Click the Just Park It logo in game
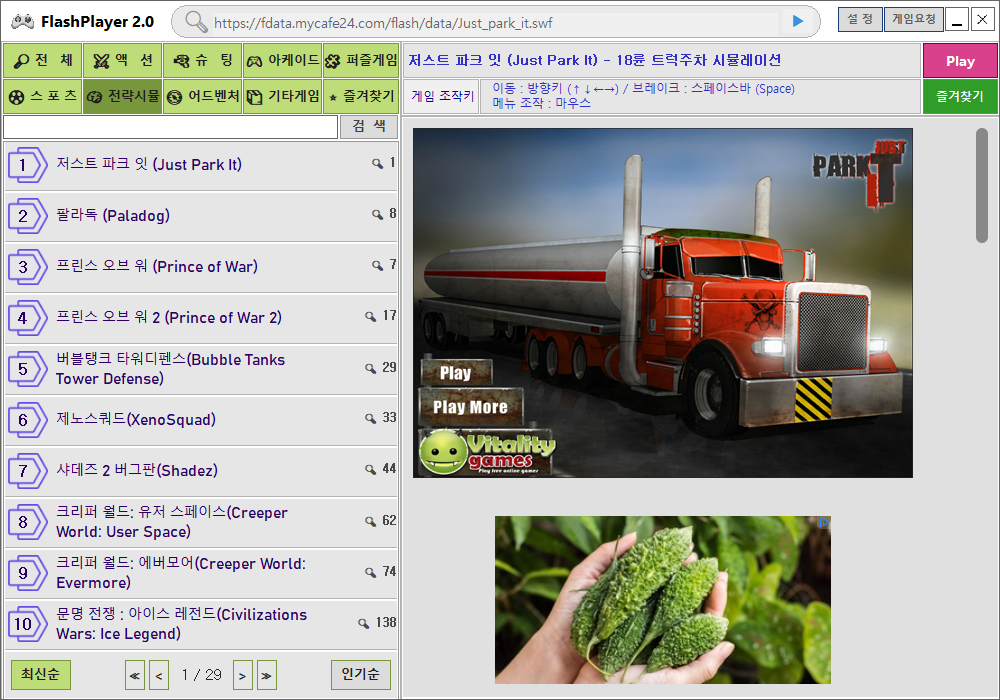 pyautogui.click(x=858, y=174)
